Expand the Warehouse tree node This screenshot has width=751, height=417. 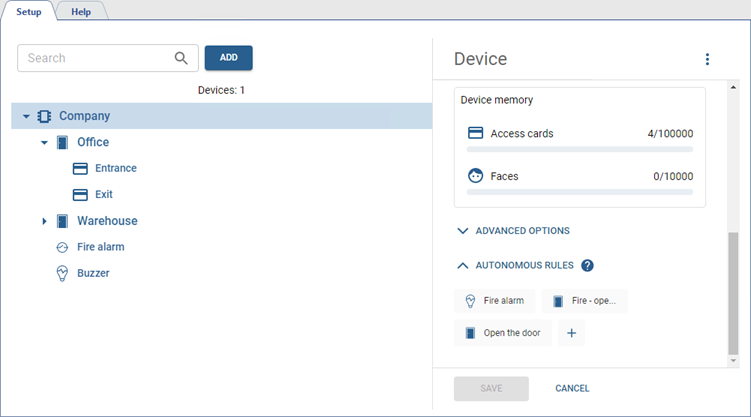[x=44, y=221]
